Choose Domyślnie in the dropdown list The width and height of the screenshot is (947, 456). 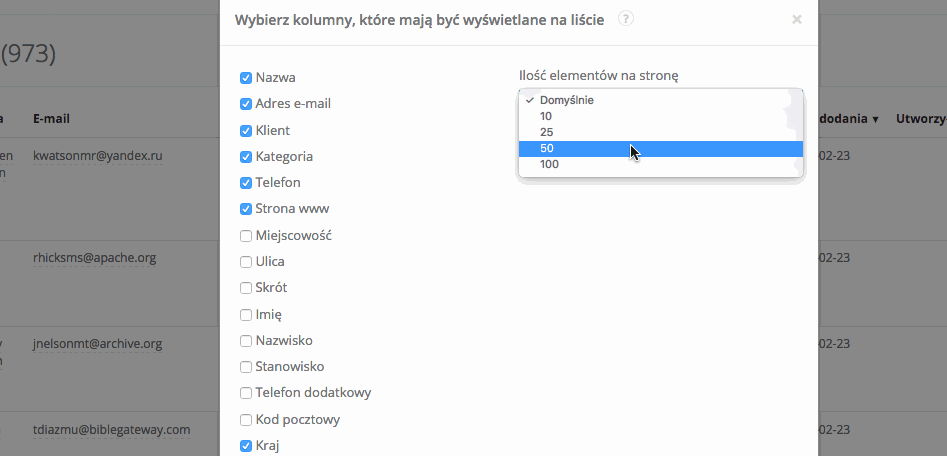566,100
